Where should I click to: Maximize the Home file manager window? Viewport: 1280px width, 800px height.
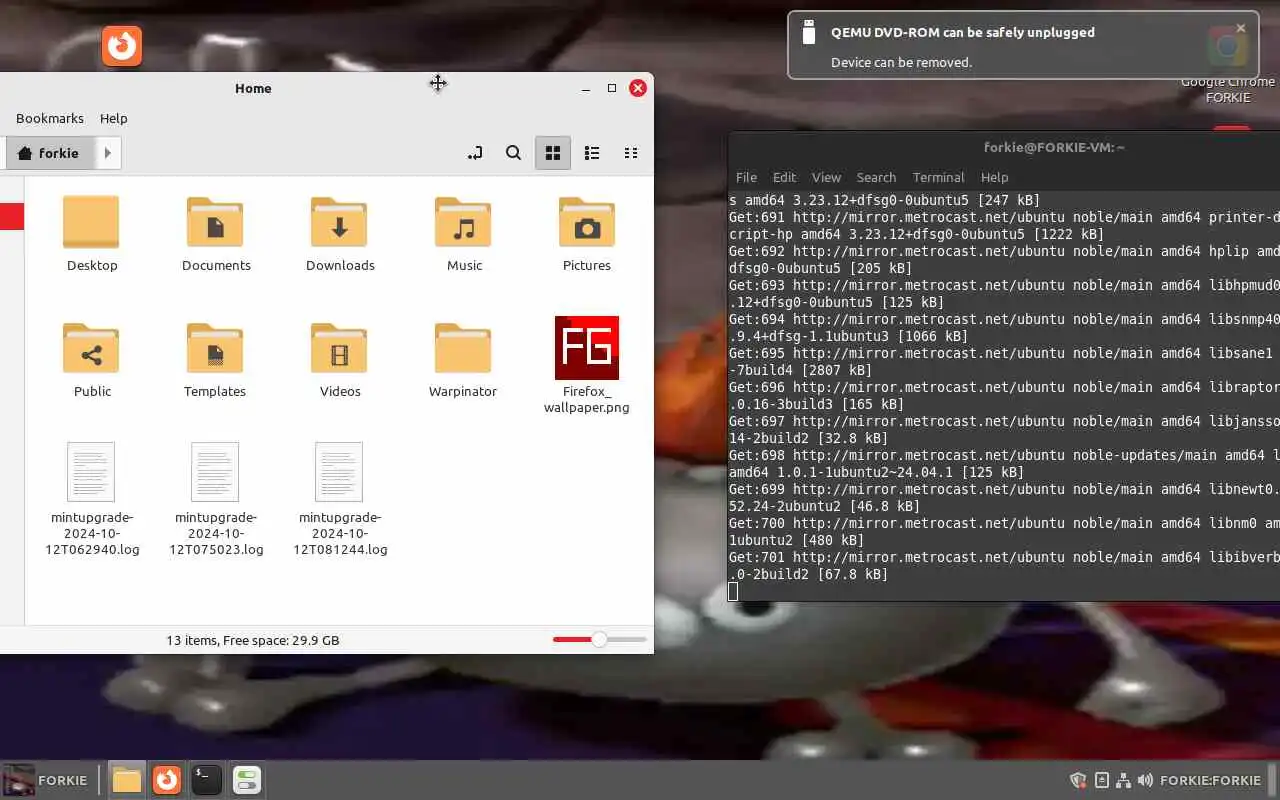pyautogui.click(x=612, y=88)
